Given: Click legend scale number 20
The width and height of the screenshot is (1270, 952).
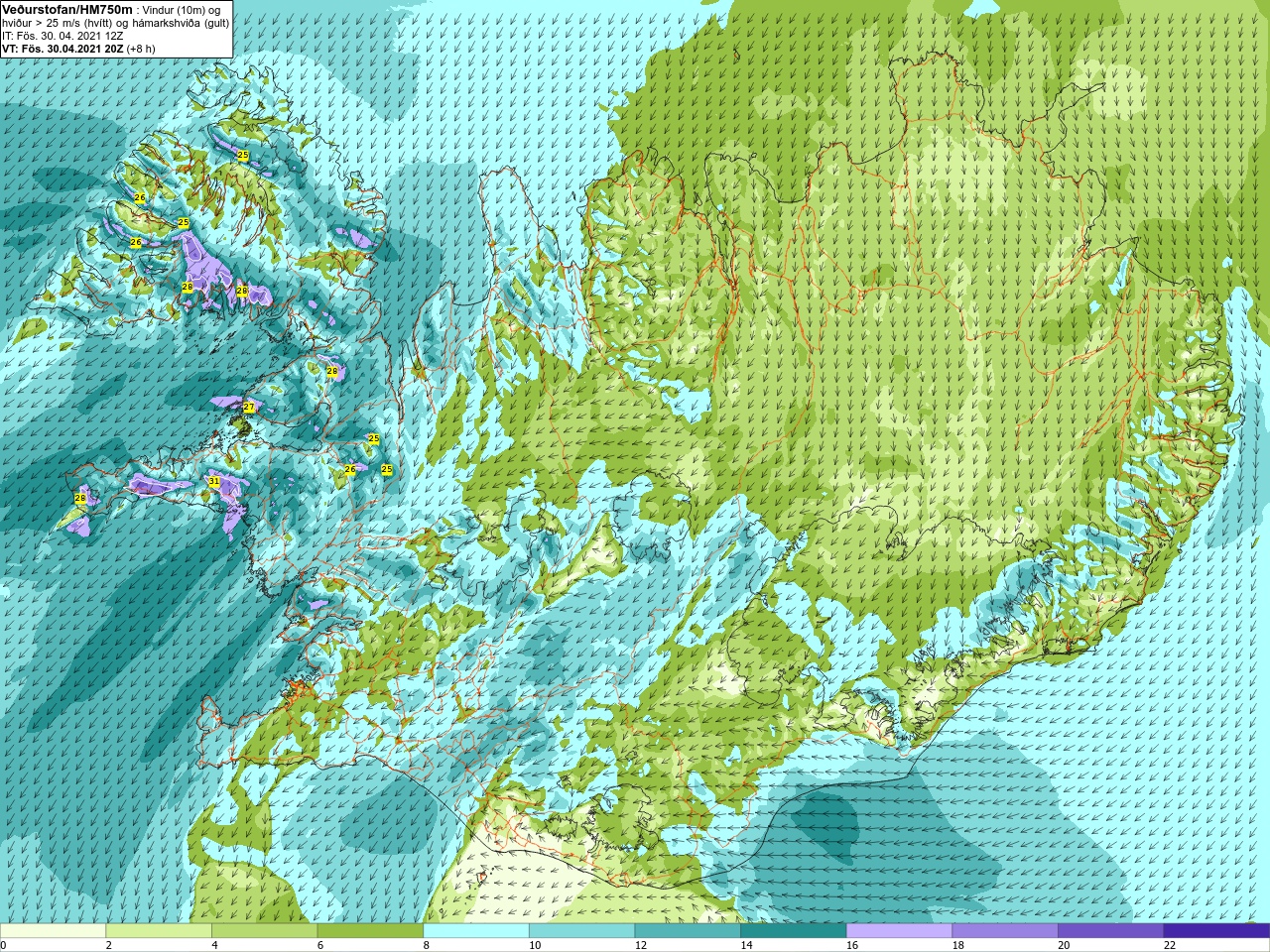Looking at the screenshot, I should [x=1064, y=945].
